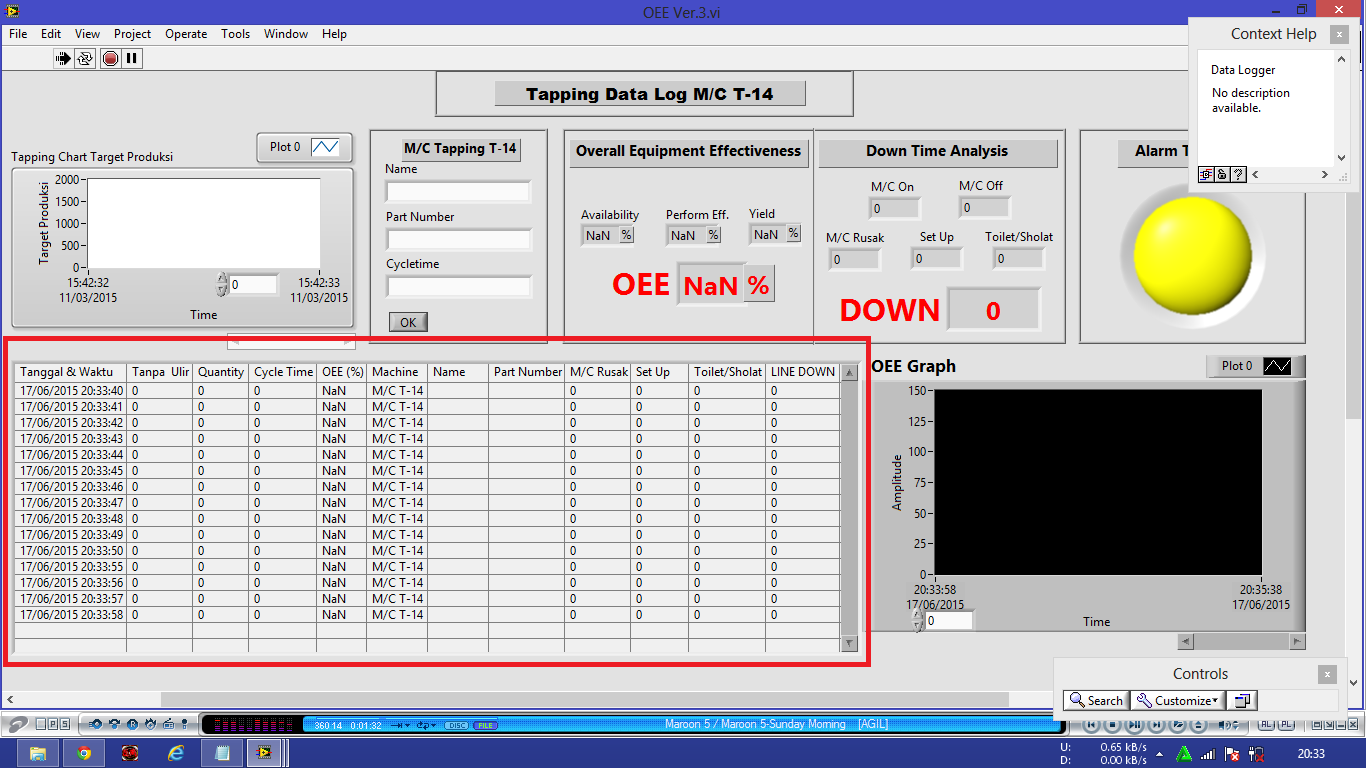Click the pin icon in Controls palette
1366x768 pixels.
1242,701
